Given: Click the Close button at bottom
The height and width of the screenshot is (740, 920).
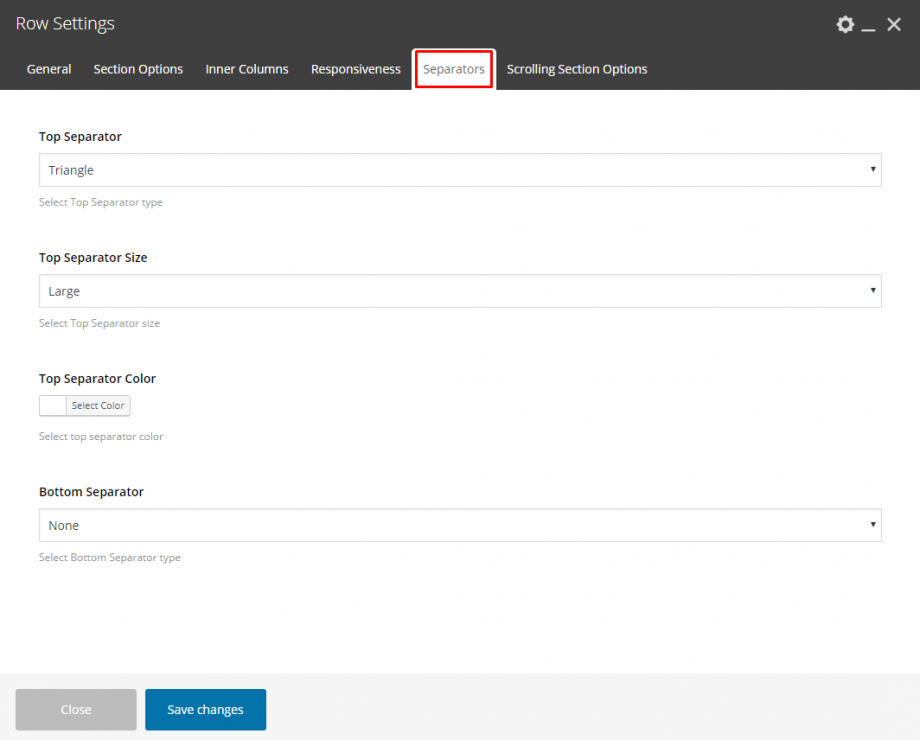Looking at the screenshot, I should pos(76,709).
